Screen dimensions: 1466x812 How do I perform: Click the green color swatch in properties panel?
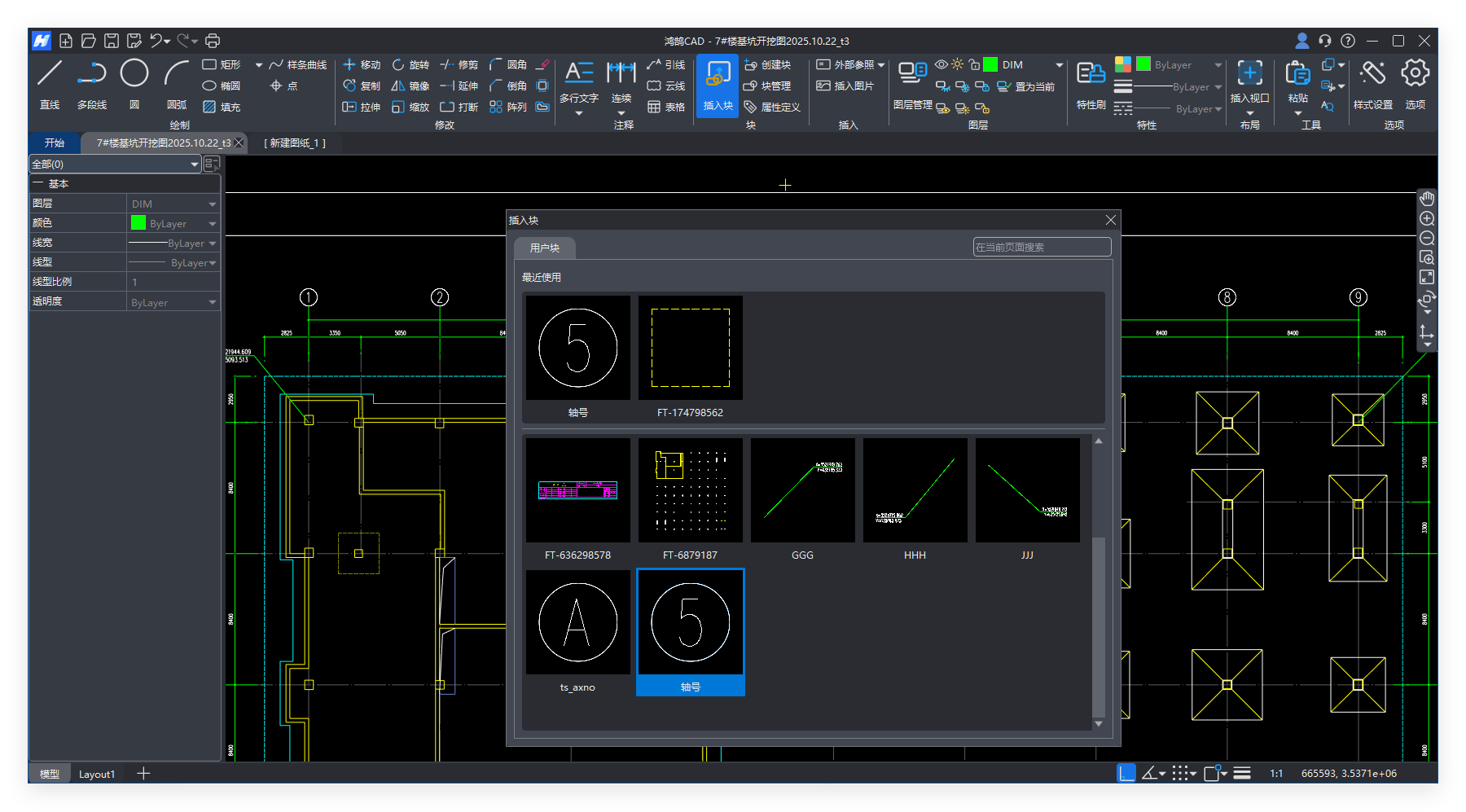(138, 223)
